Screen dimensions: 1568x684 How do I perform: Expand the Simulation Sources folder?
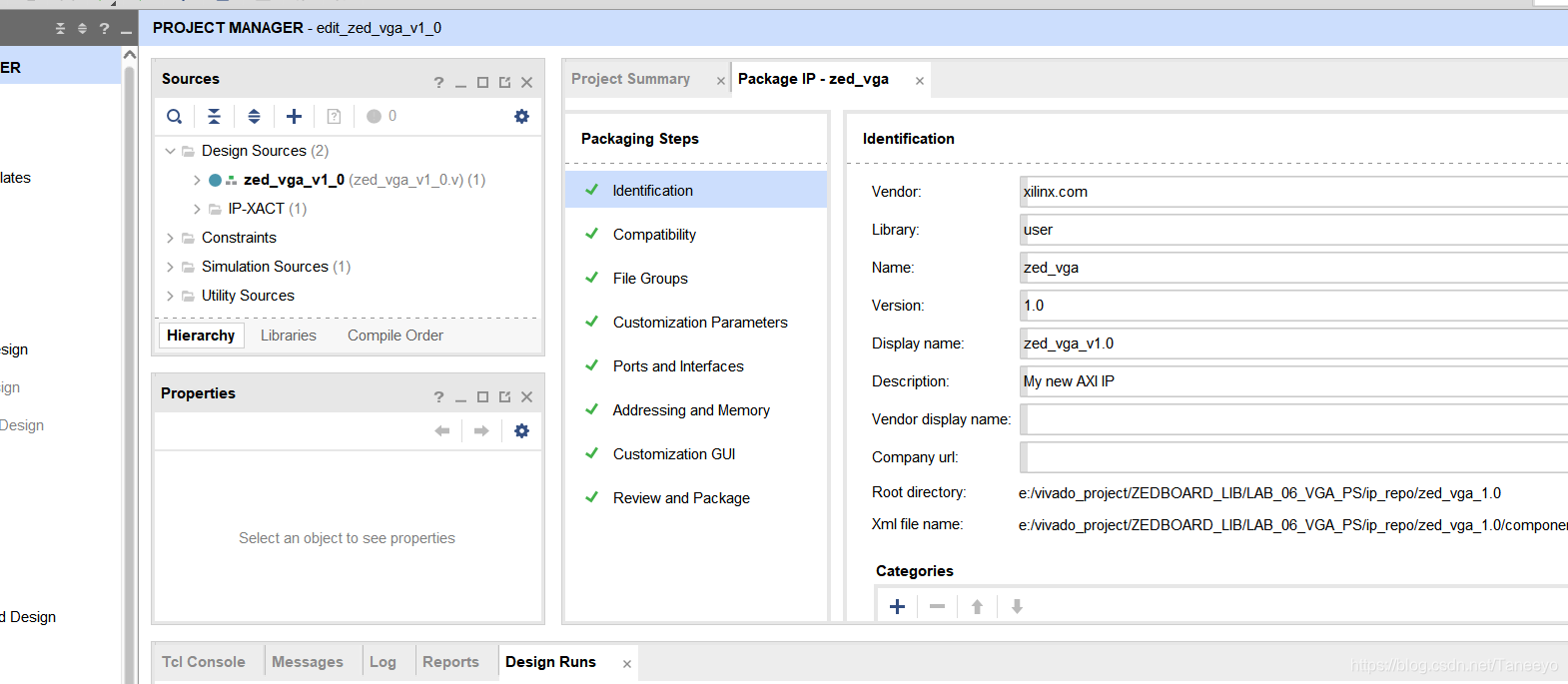coord(170,267)
